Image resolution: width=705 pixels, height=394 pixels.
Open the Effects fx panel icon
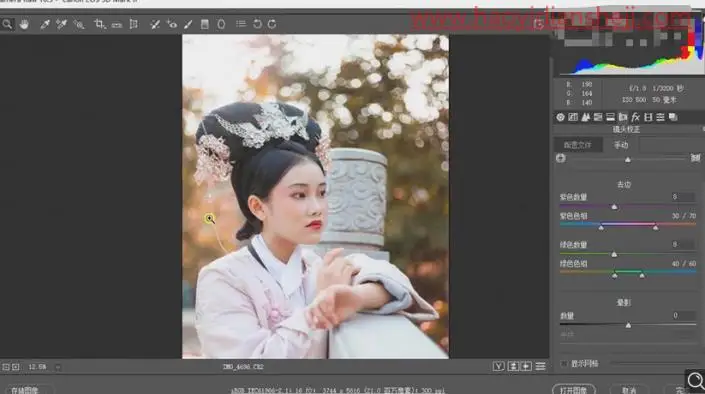(x=635, y=117)
